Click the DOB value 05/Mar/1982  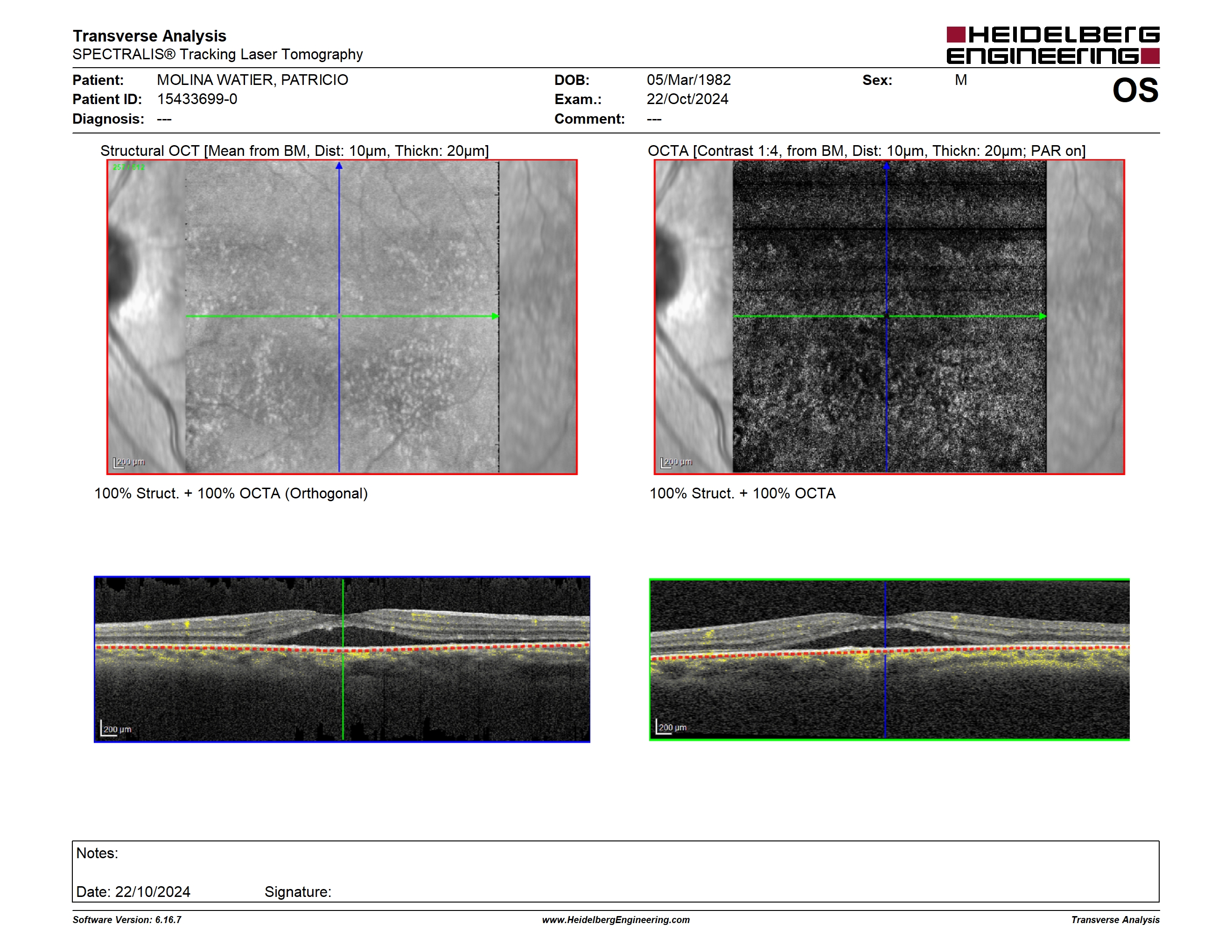pyautogui.click(x=688, y=80)
